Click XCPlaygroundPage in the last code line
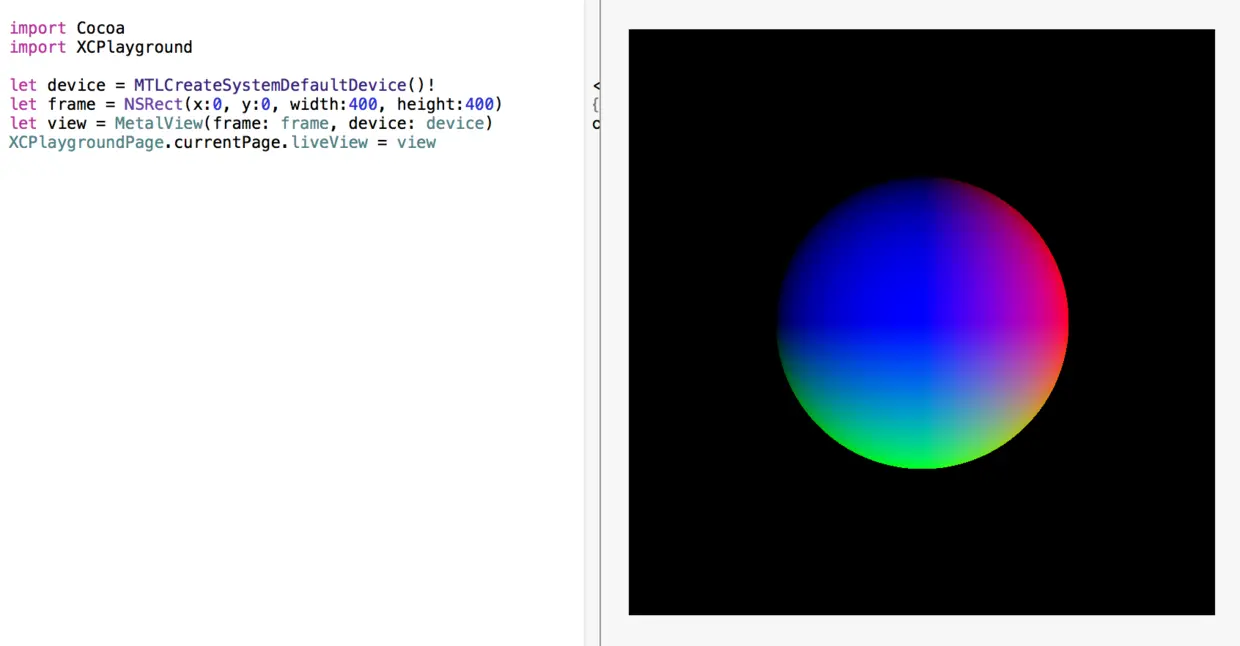Viewport: 1240px width, 646px height. coord(85,142)
